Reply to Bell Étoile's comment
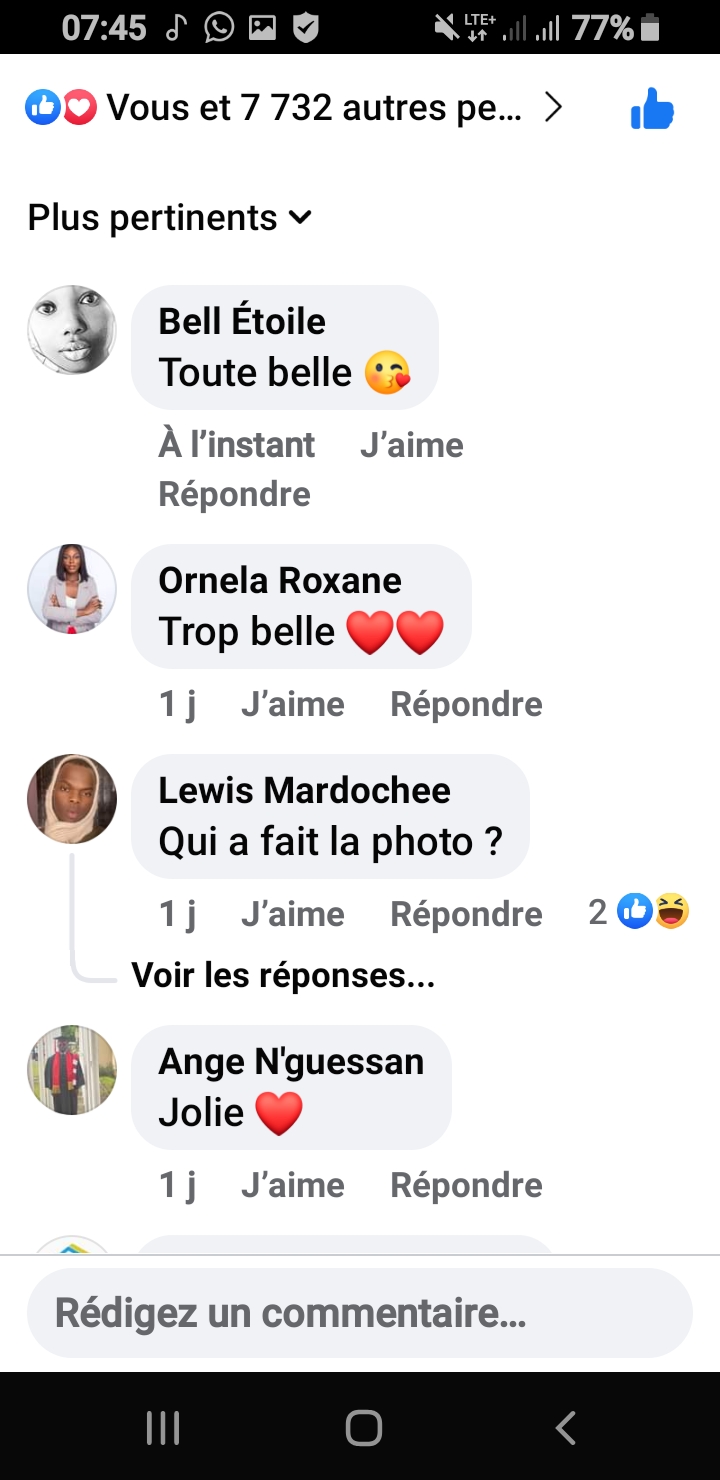 (234, 494)
